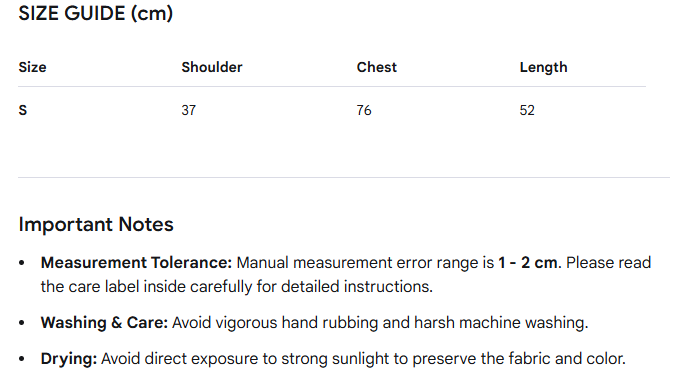Click the Drying bold label
This screenshot has height=372, width=692.
tap(69, 359)
